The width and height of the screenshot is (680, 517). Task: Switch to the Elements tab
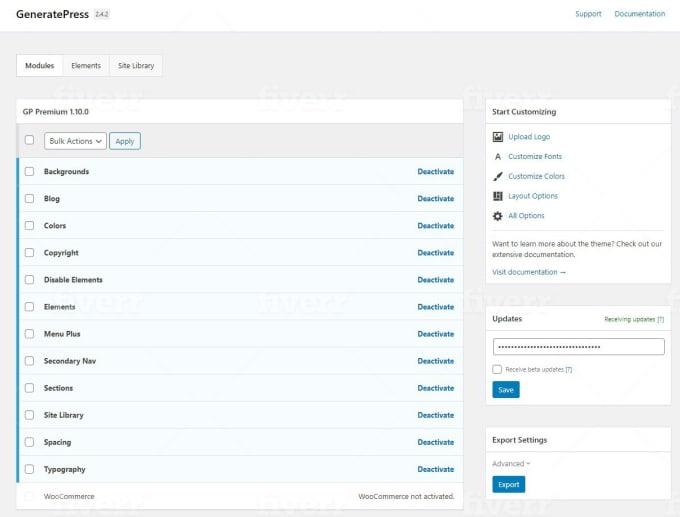pyautogui.click(x=86, y=66)
